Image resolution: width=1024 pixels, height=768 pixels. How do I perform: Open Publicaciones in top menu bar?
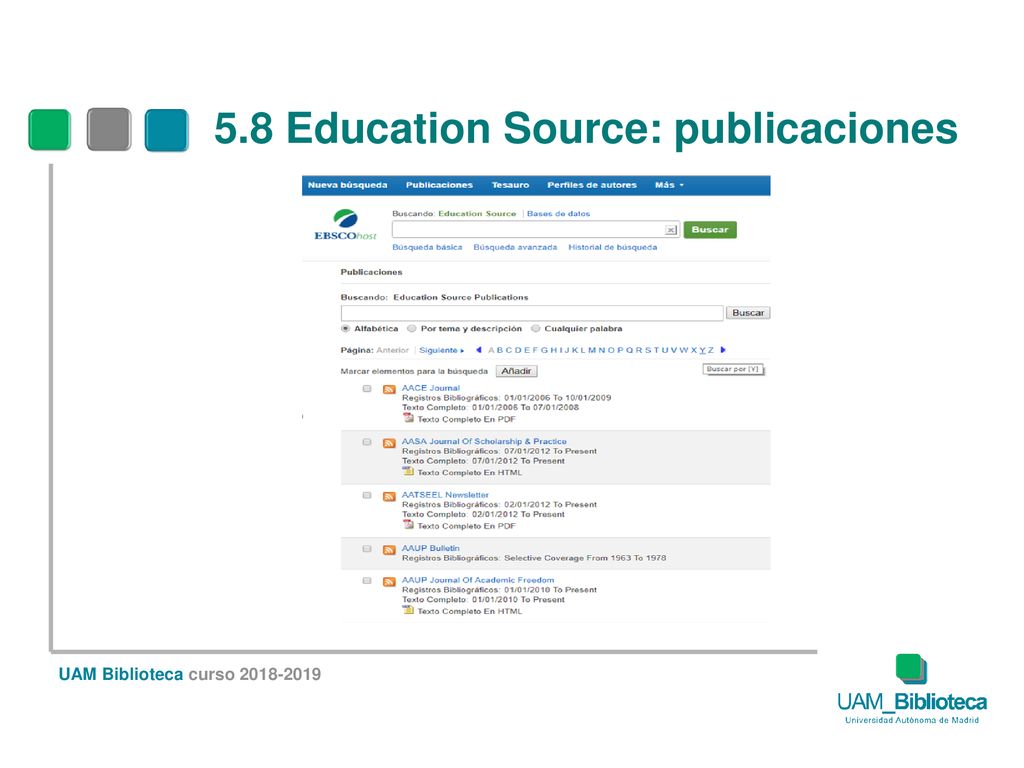click(x=439, y=185)
